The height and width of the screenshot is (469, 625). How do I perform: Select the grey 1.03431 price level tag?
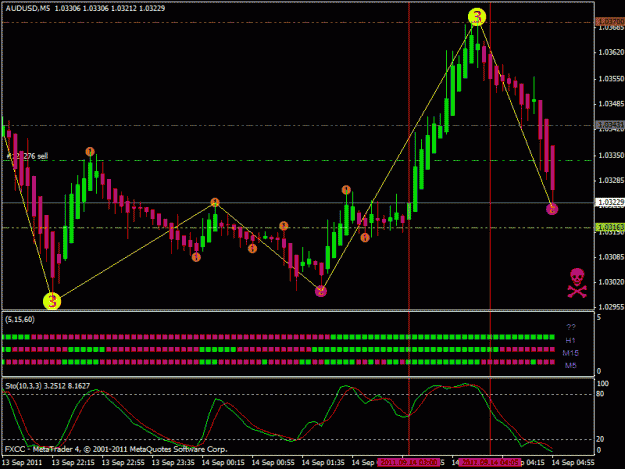(x=610, y=125)
